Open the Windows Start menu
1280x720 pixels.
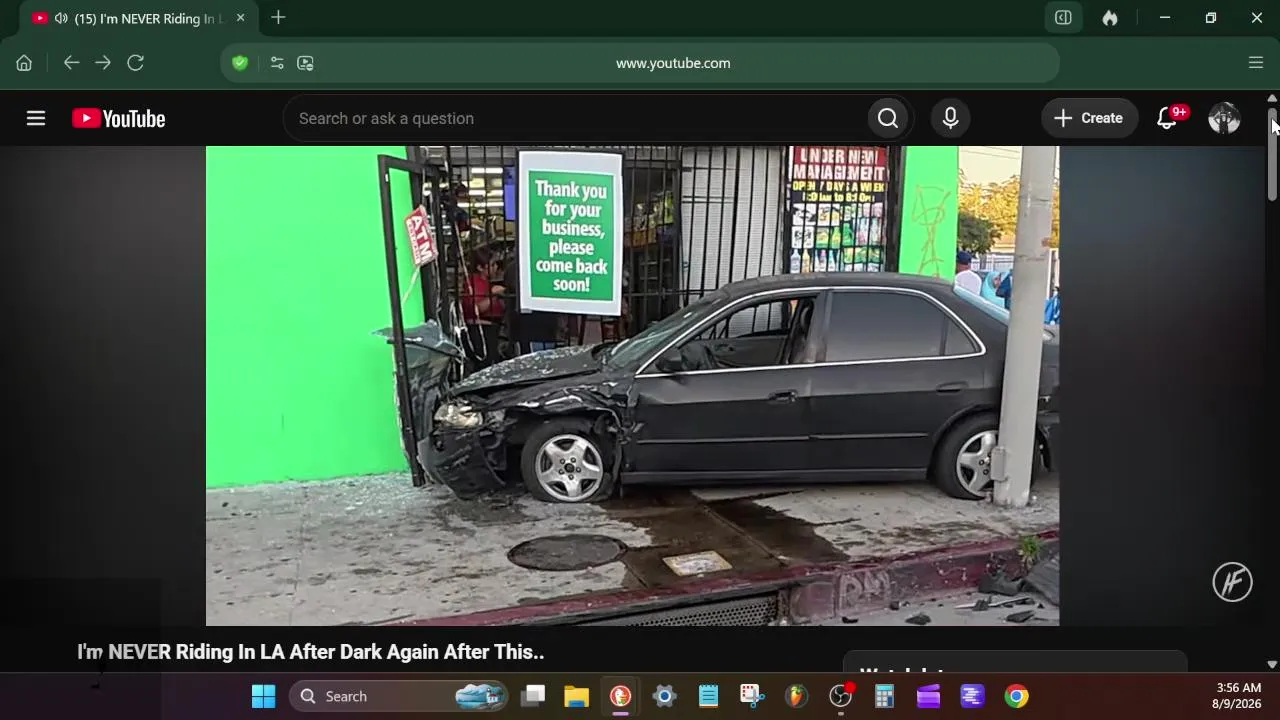(264, 696)
